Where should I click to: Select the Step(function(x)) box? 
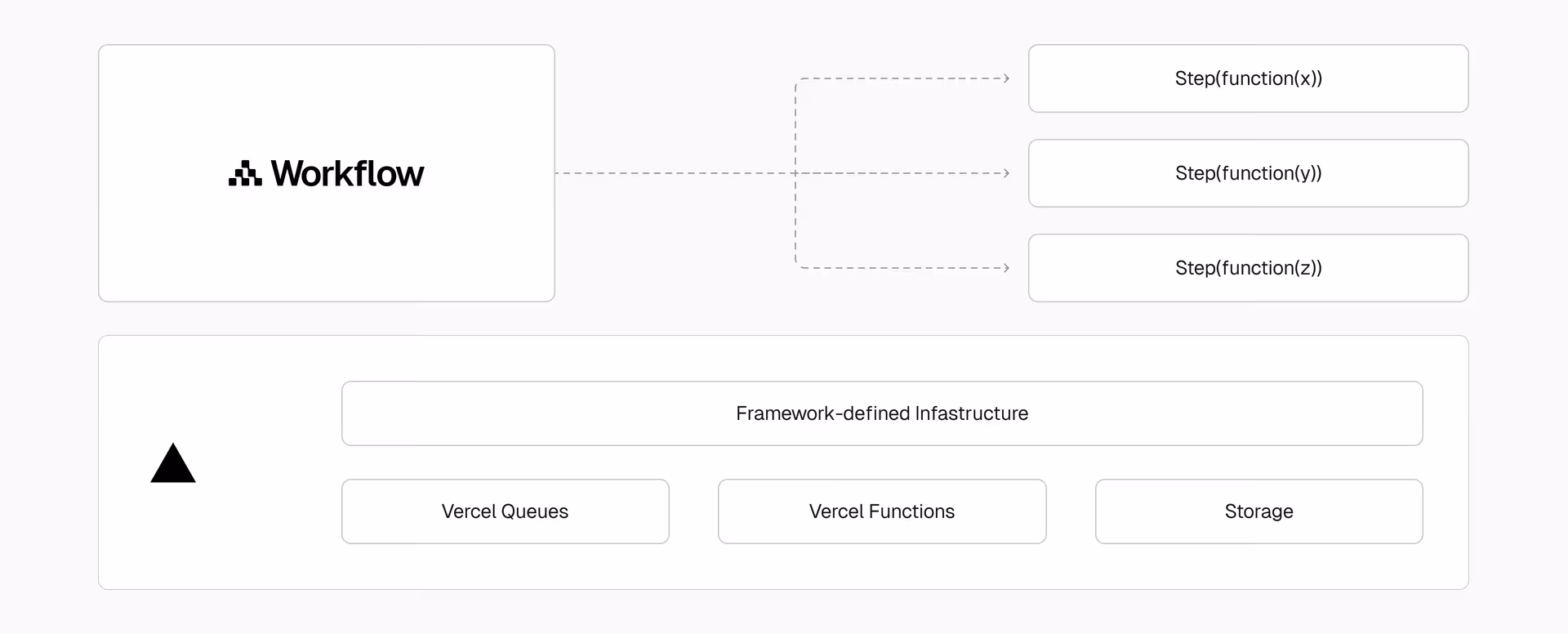click(x=1248, y=78)
